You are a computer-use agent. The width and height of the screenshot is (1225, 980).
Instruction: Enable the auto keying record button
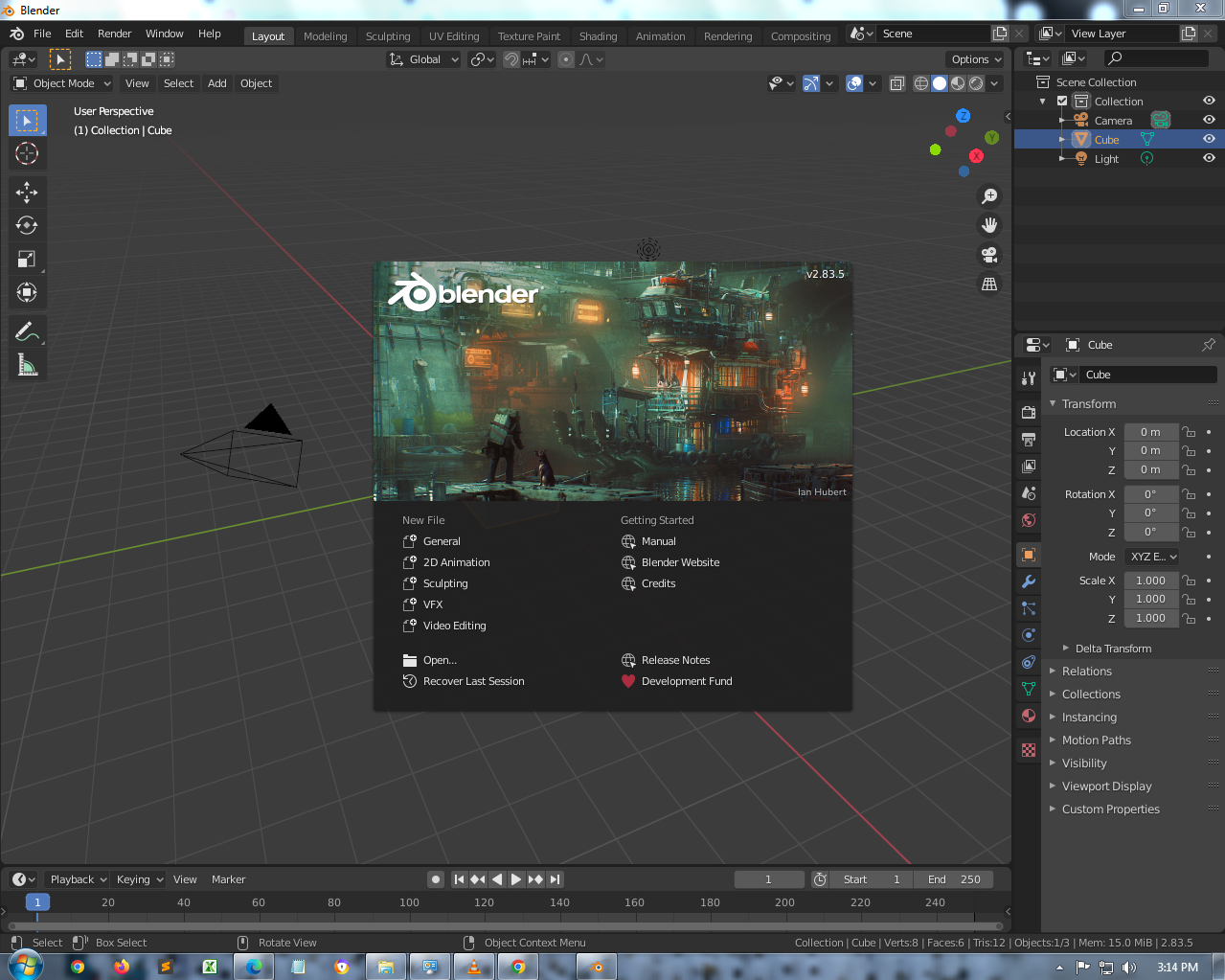(436, 879)
